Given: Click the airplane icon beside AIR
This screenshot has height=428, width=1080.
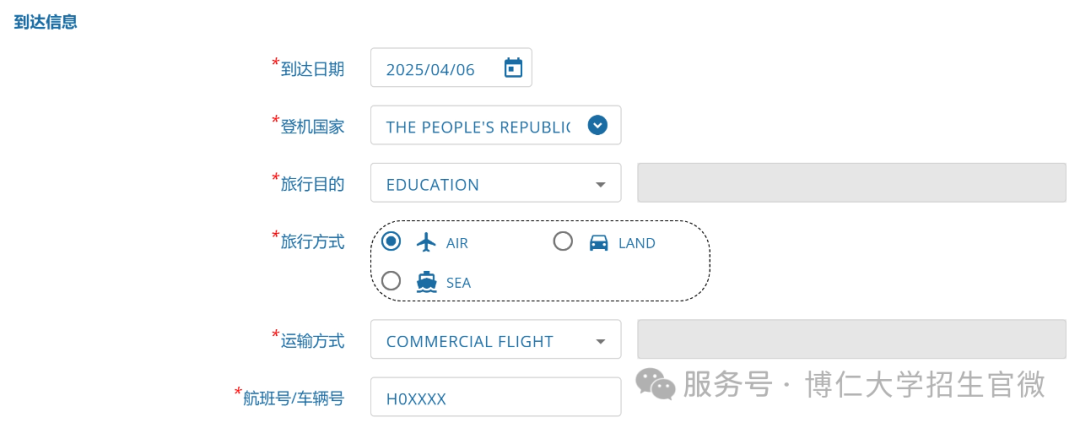Looking at the screenshot, I should click(427, 242).
